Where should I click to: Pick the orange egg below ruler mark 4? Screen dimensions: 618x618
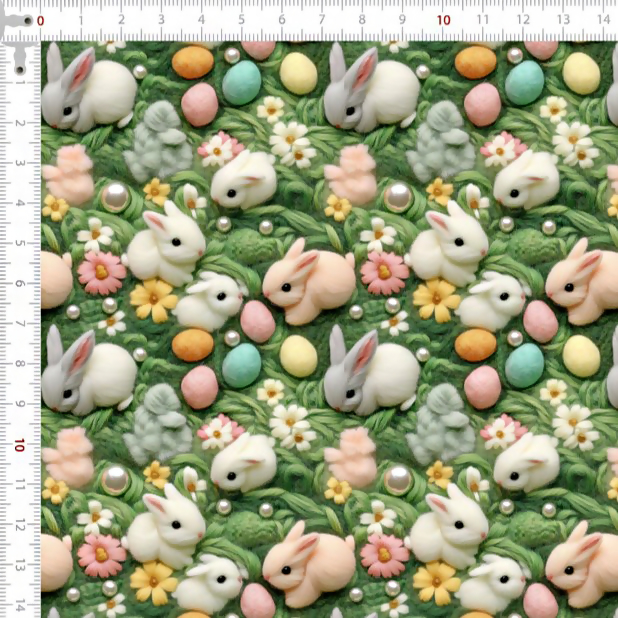click(x=192, y=62)
